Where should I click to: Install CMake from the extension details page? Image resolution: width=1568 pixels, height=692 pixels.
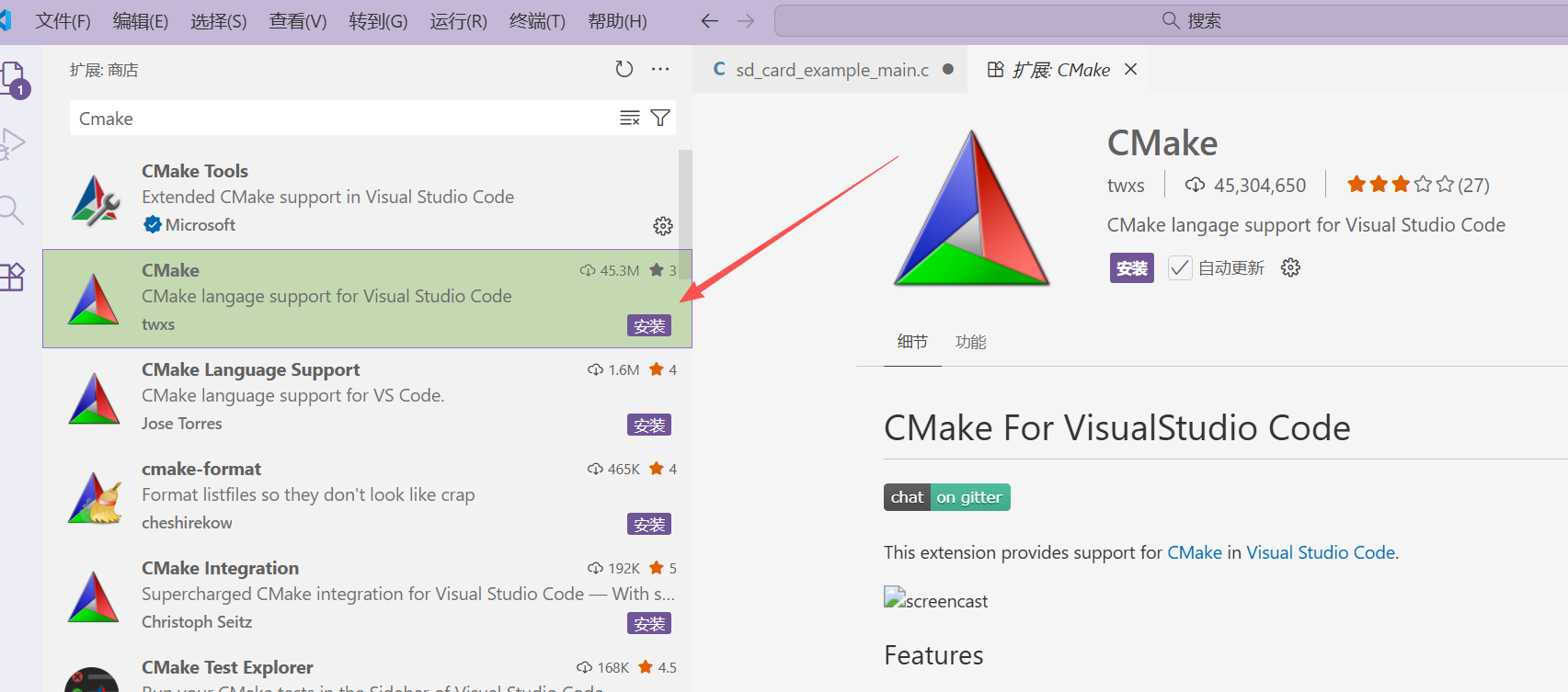point(1131,268)
